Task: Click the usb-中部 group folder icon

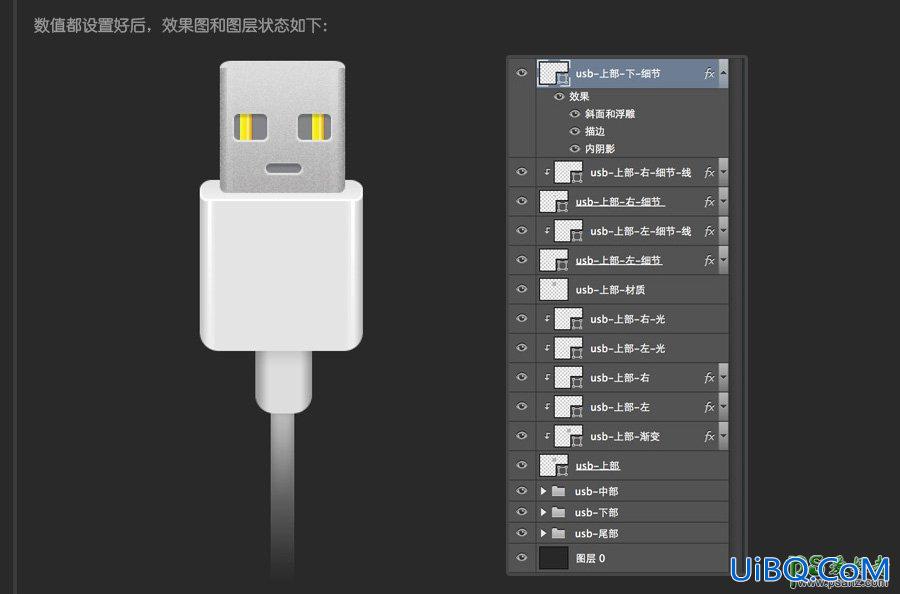Action: pos(558,491)
